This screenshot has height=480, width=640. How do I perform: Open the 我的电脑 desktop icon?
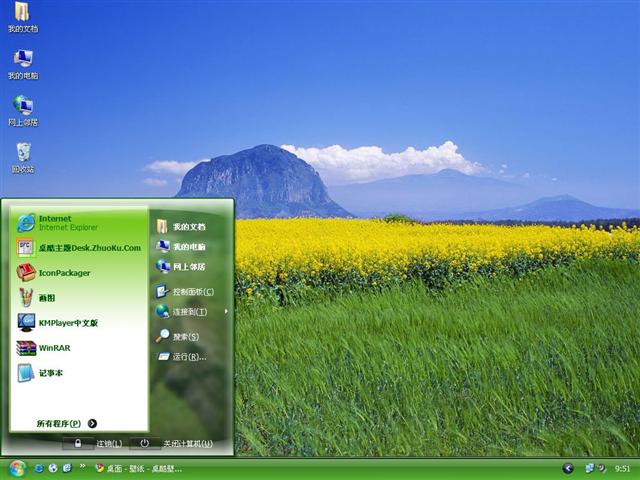click(x=23, y=64)
